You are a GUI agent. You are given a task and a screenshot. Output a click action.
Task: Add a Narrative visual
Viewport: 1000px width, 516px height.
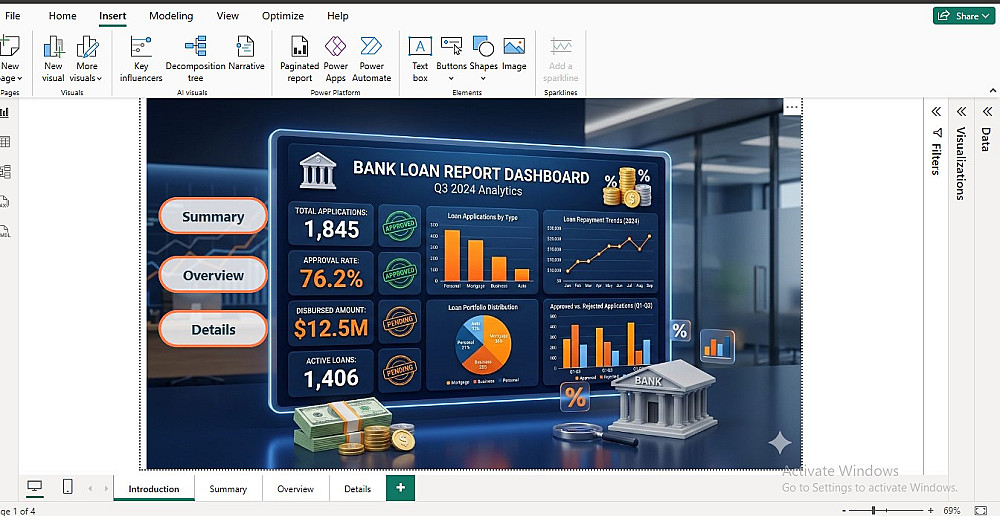coord(246,54)
